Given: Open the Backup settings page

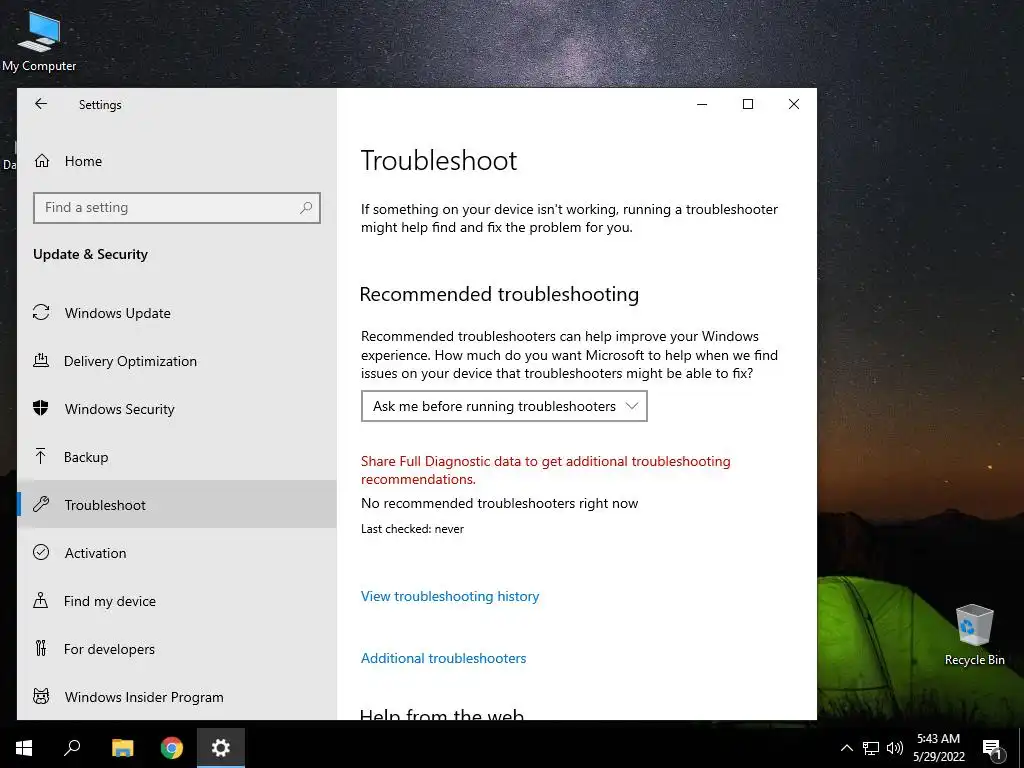Looking at the screenshot, I should [177, 456].
